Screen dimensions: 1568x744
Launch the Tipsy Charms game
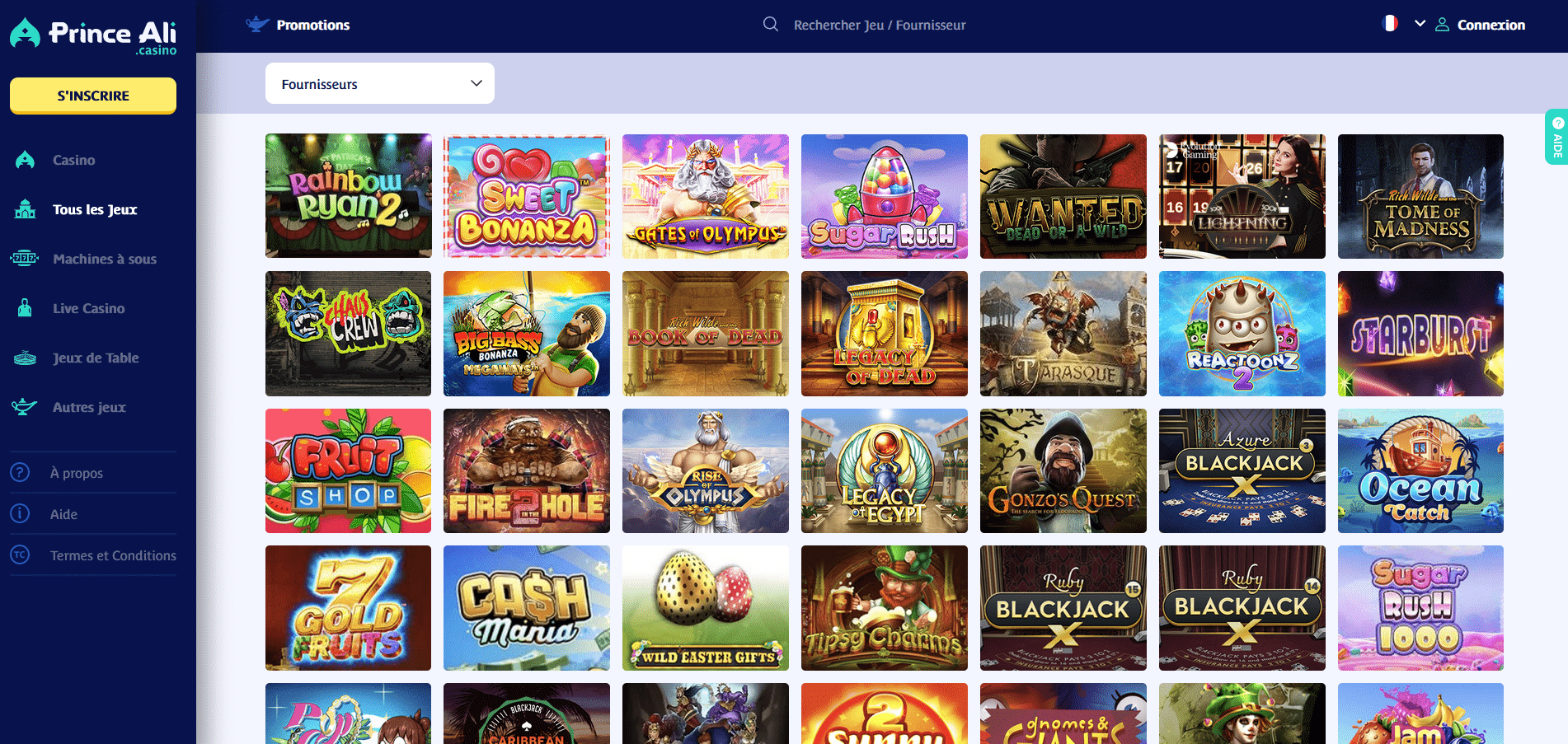click(885, 608)
